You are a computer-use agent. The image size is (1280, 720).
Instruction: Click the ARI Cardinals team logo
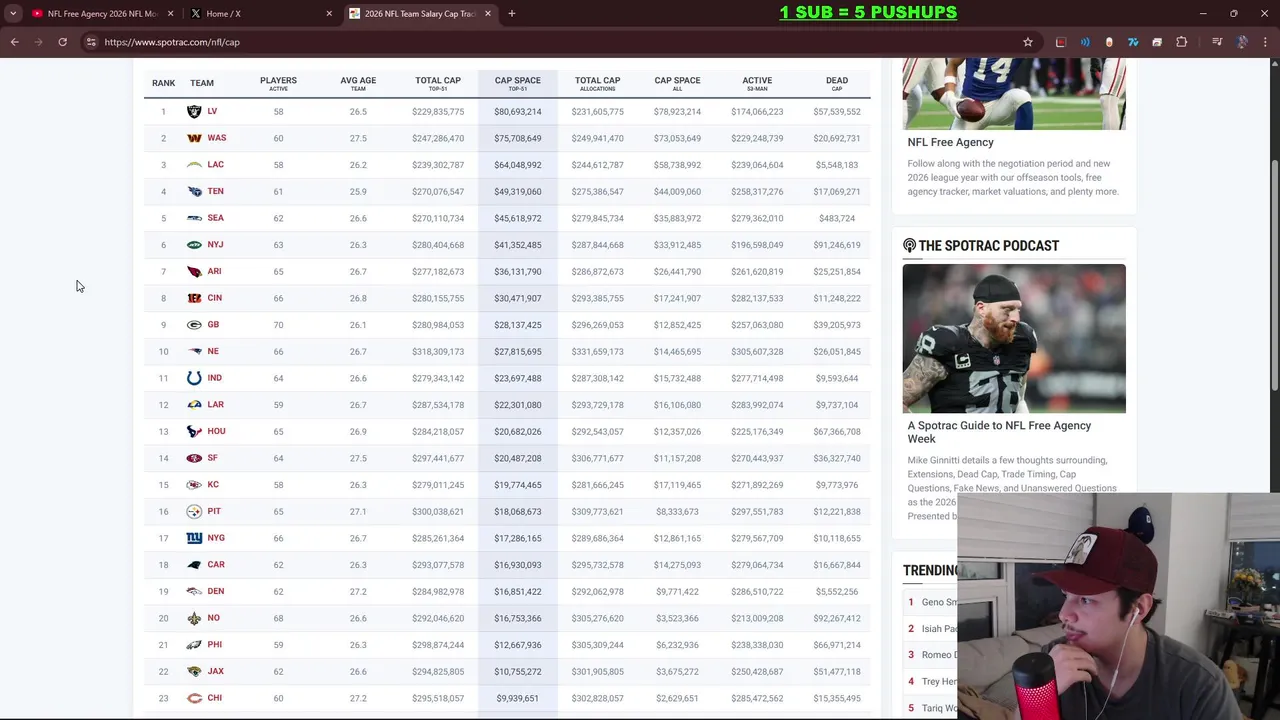(194, 271)
